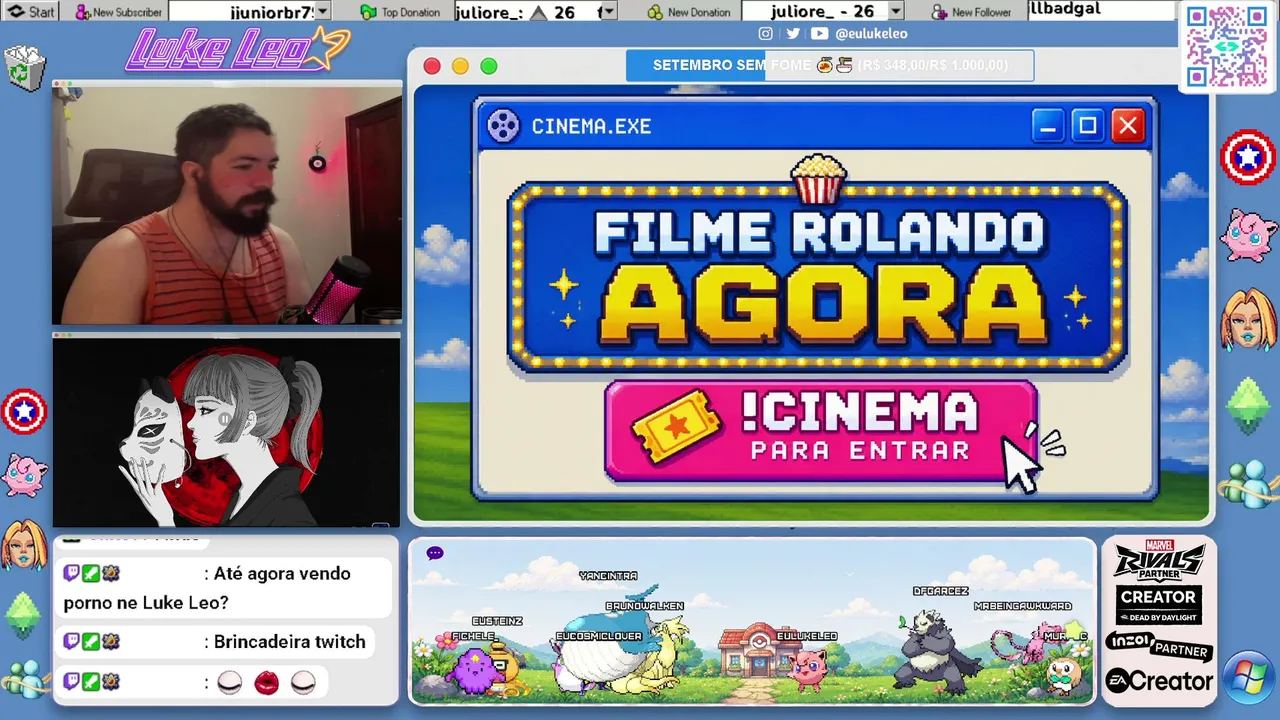Screen dimensions: 1280x720
Task: Open the Top Donation field showing juliore_
Action: click(x=535, y=12)
